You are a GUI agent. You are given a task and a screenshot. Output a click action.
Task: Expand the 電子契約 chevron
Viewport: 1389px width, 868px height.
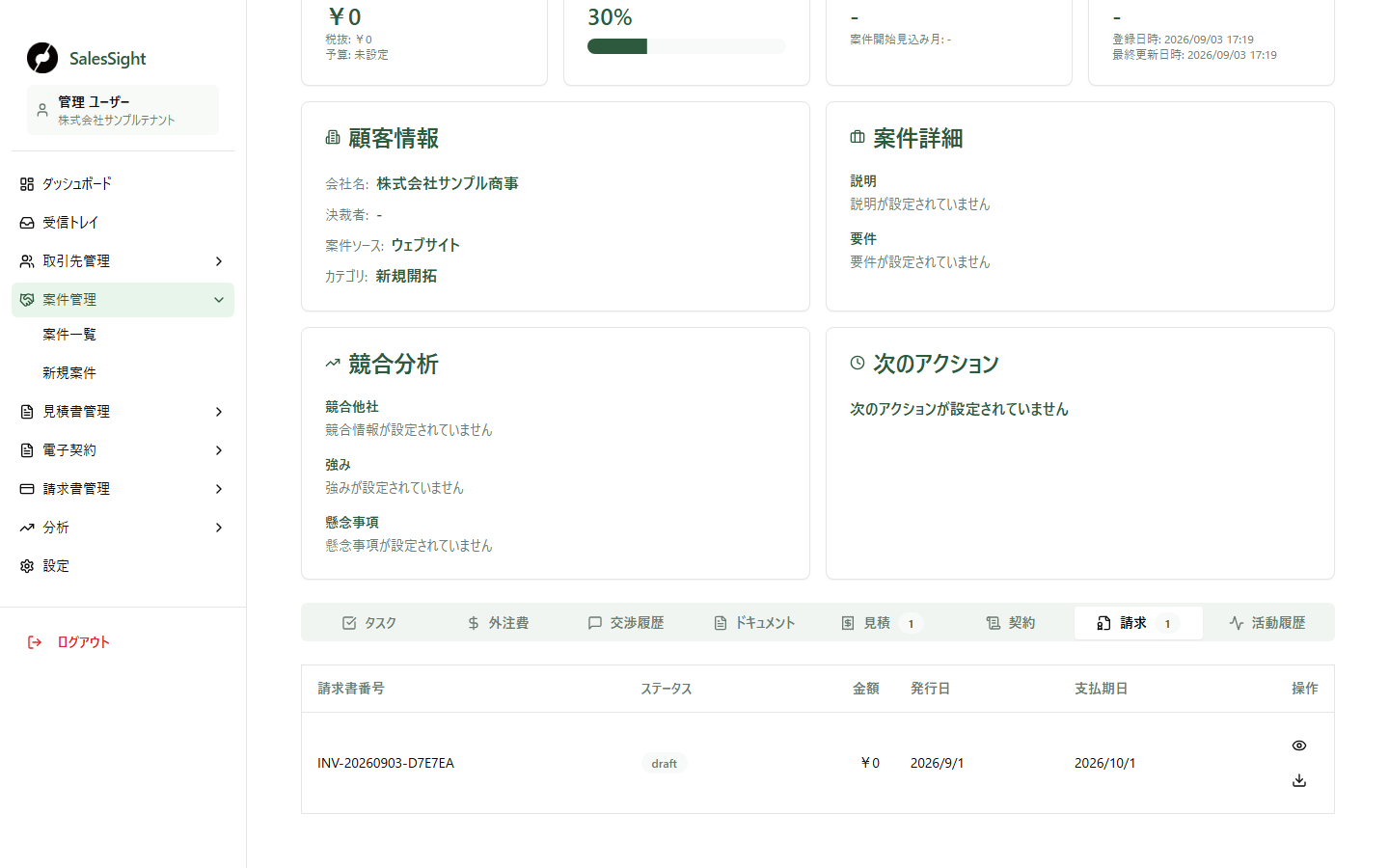pyautogui.click(x=219, y=450)
